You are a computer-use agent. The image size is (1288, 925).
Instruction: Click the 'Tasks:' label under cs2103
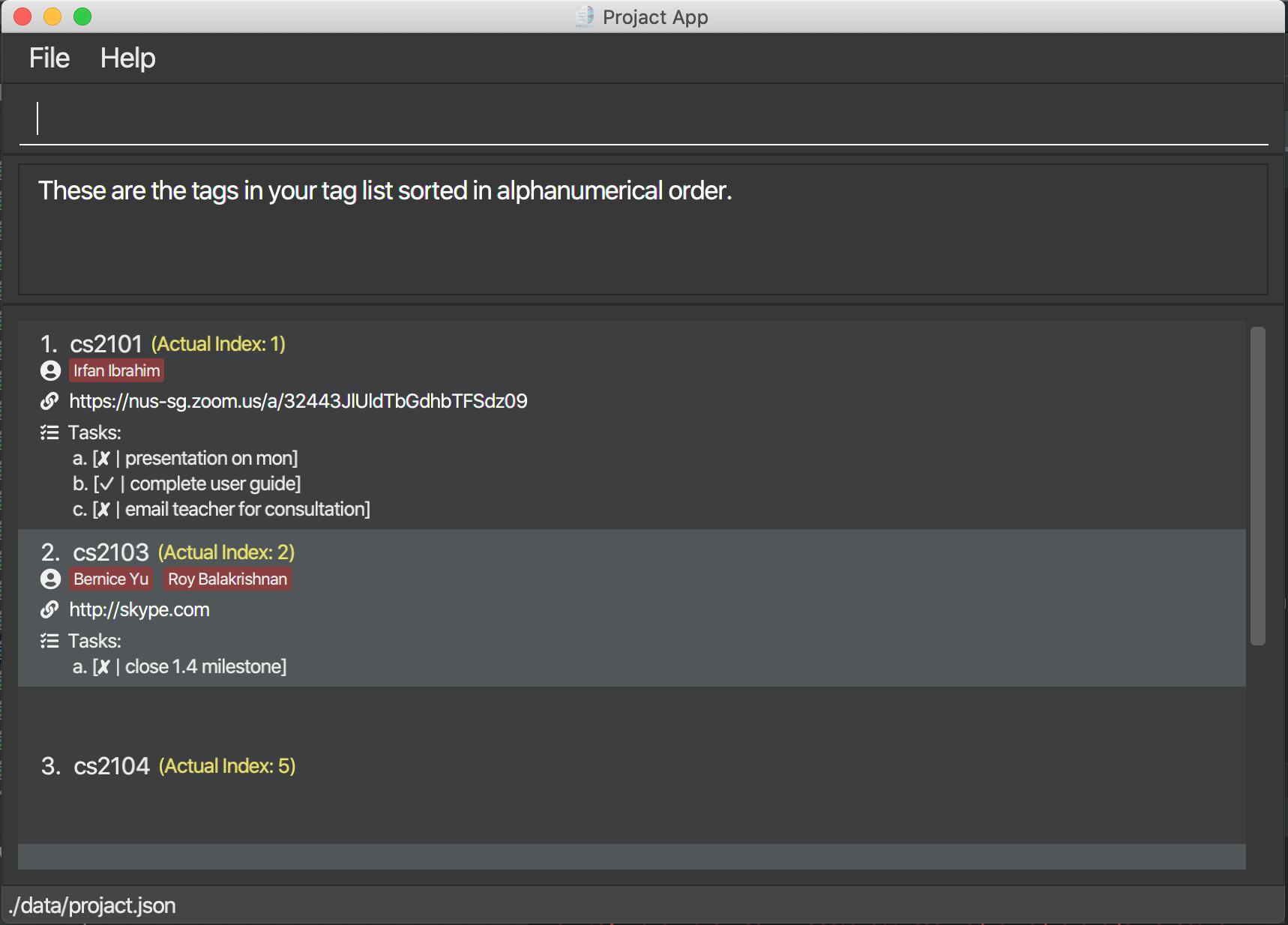click(x=94, y=641)
